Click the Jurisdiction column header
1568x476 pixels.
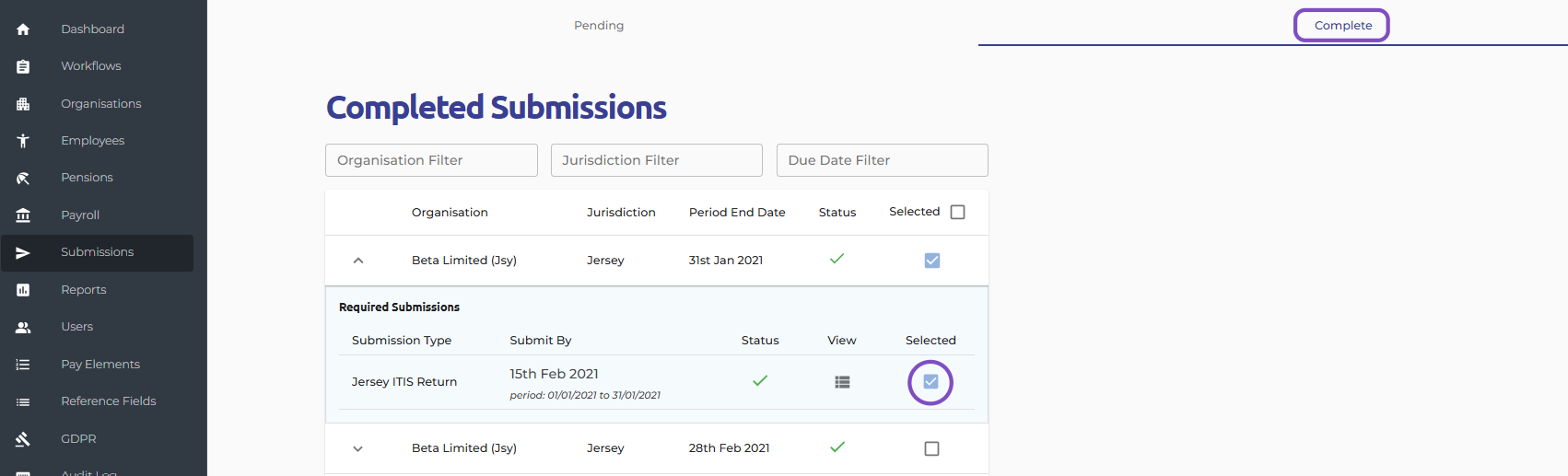pos(621,213)
